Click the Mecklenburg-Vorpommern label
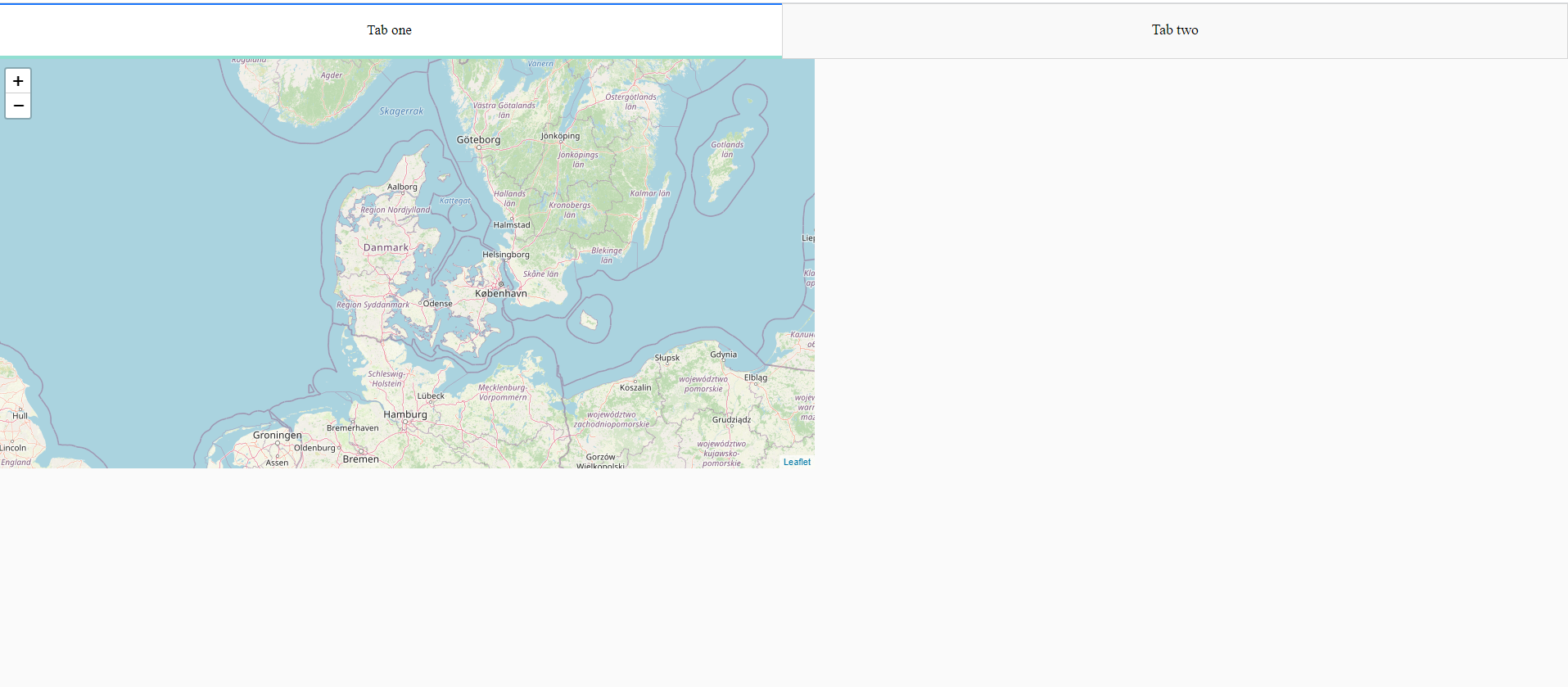The width and height of the screenshot is (1568, 687). (503, 392)
